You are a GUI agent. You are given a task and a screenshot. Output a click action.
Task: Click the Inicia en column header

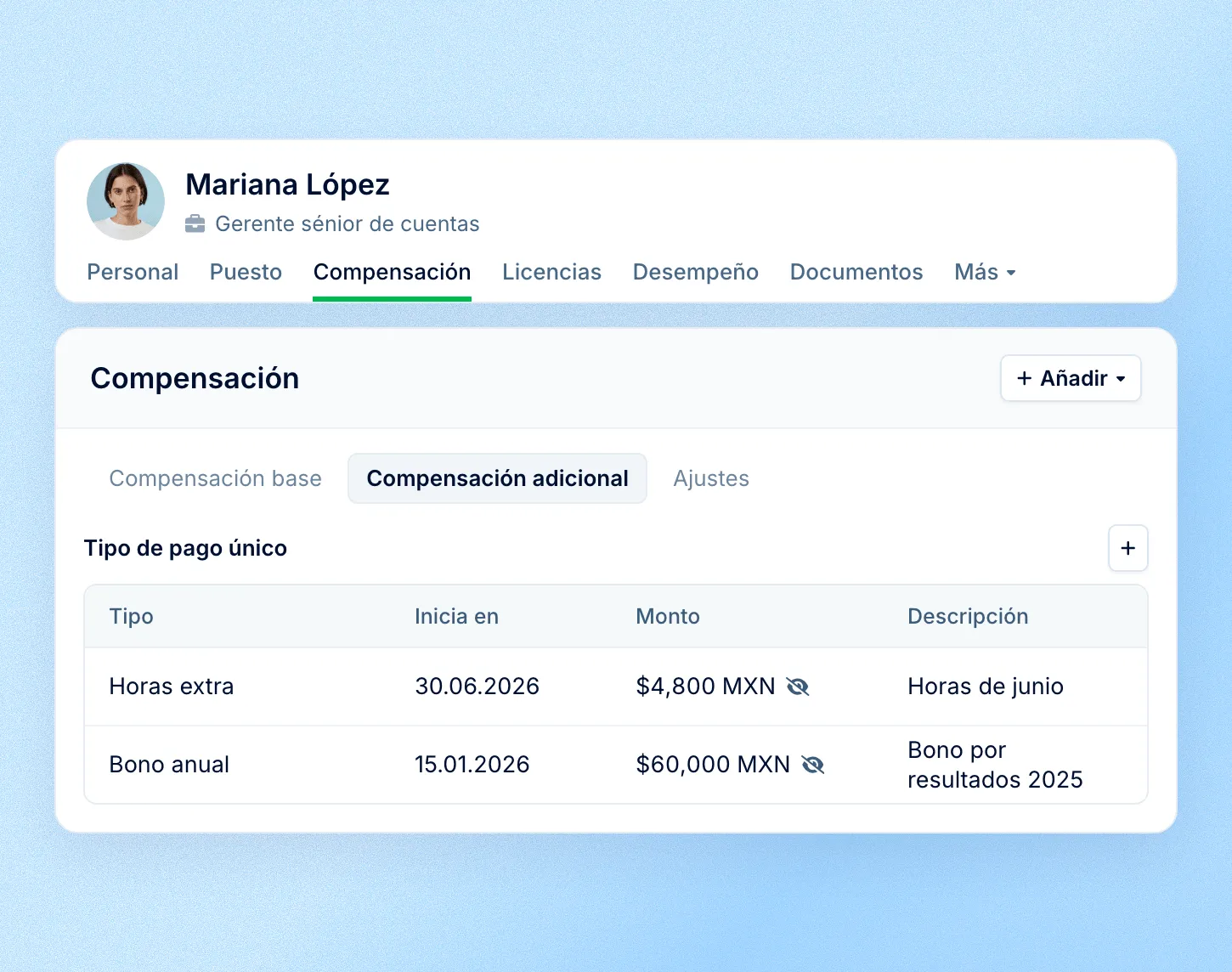pos(456,616)
